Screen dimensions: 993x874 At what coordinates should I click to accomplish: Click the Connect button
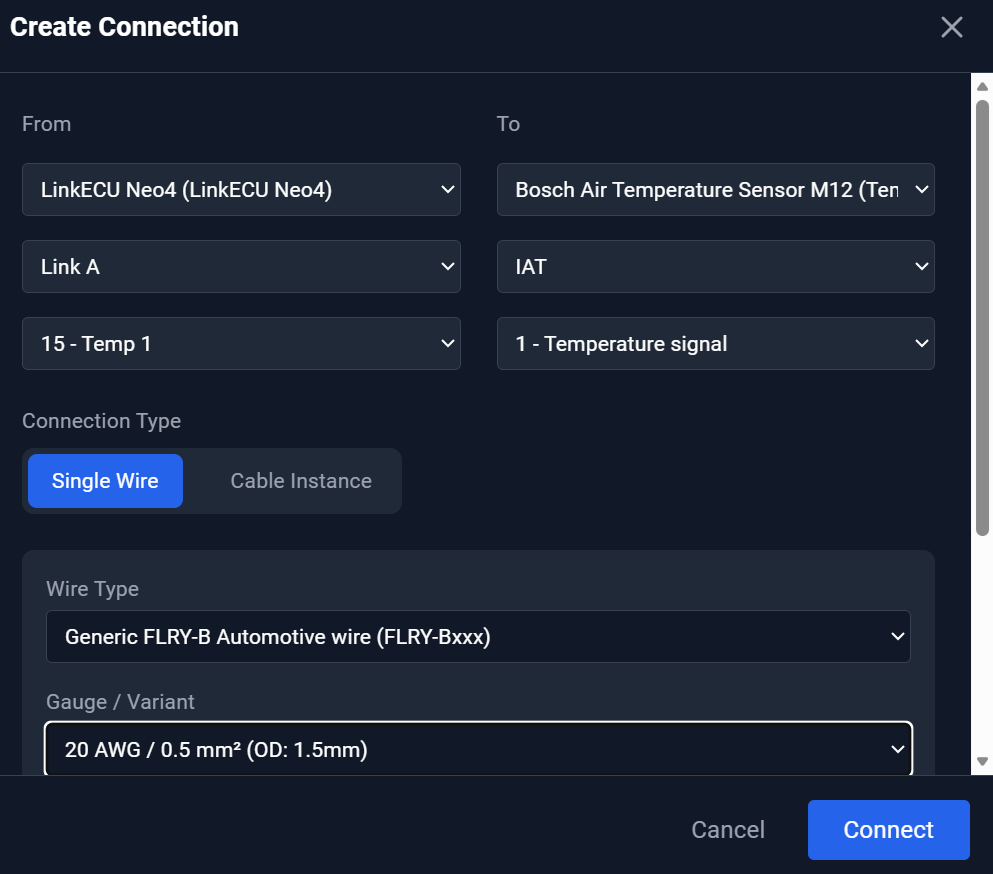[889, 830]
